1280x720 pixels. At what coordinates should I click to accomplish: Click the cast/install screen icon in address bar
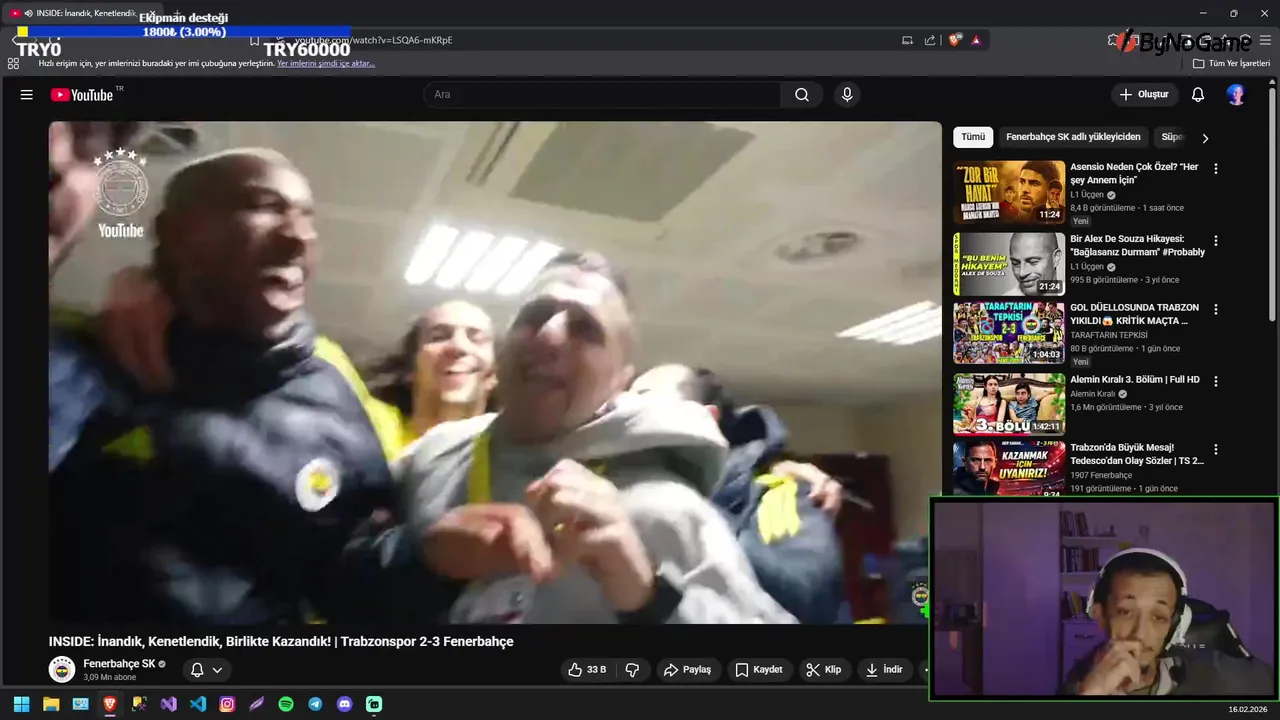pos(907,40)
